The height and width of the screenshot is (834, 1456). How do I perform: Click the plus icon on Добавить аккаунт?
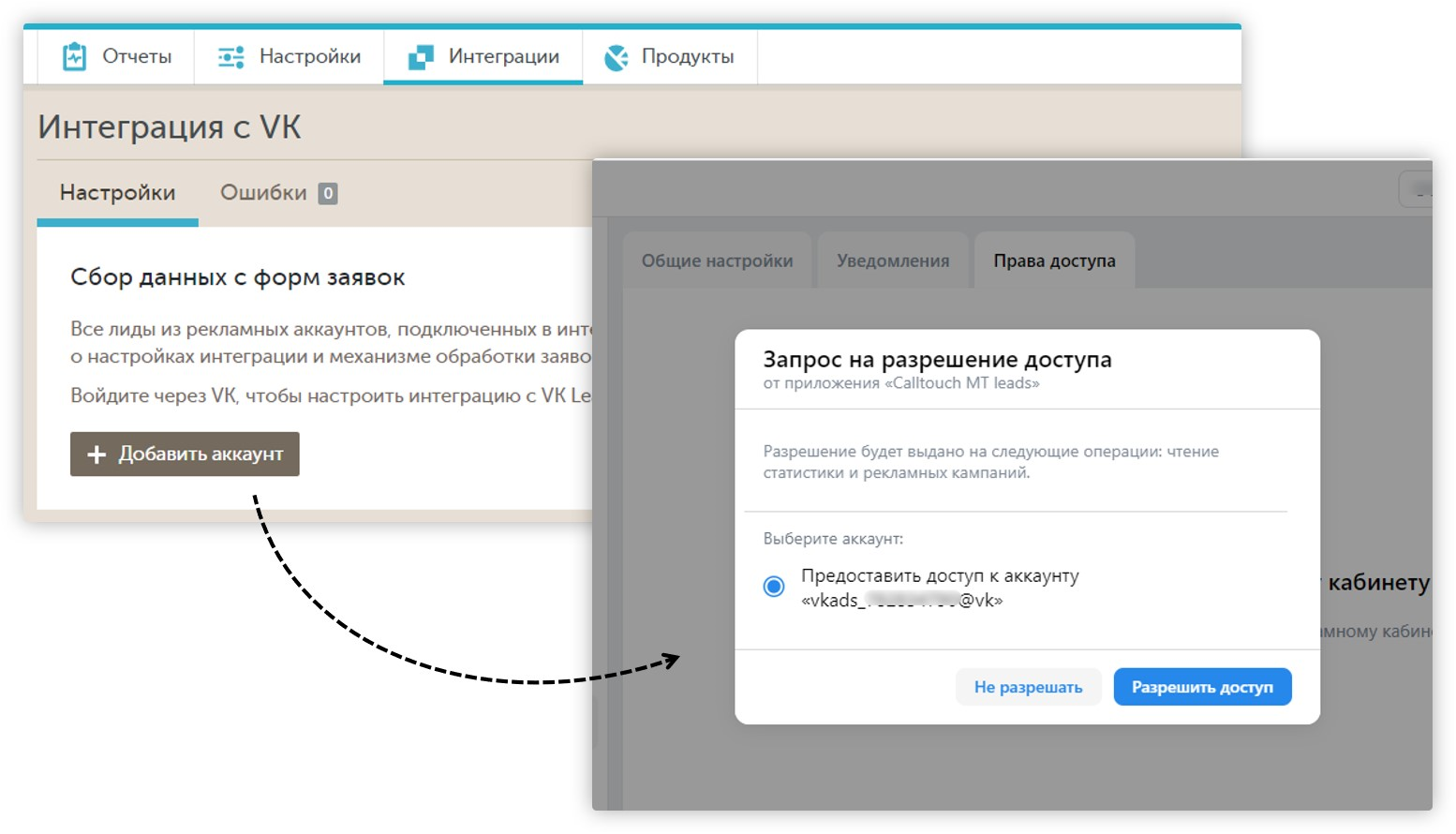(x=97, y=454)
